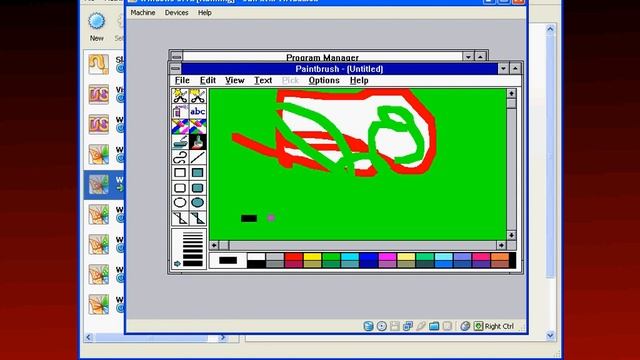Choose the thickest line in linesize box
The image size is (640, 360).
pyautogui.click(x=193, y=264)
